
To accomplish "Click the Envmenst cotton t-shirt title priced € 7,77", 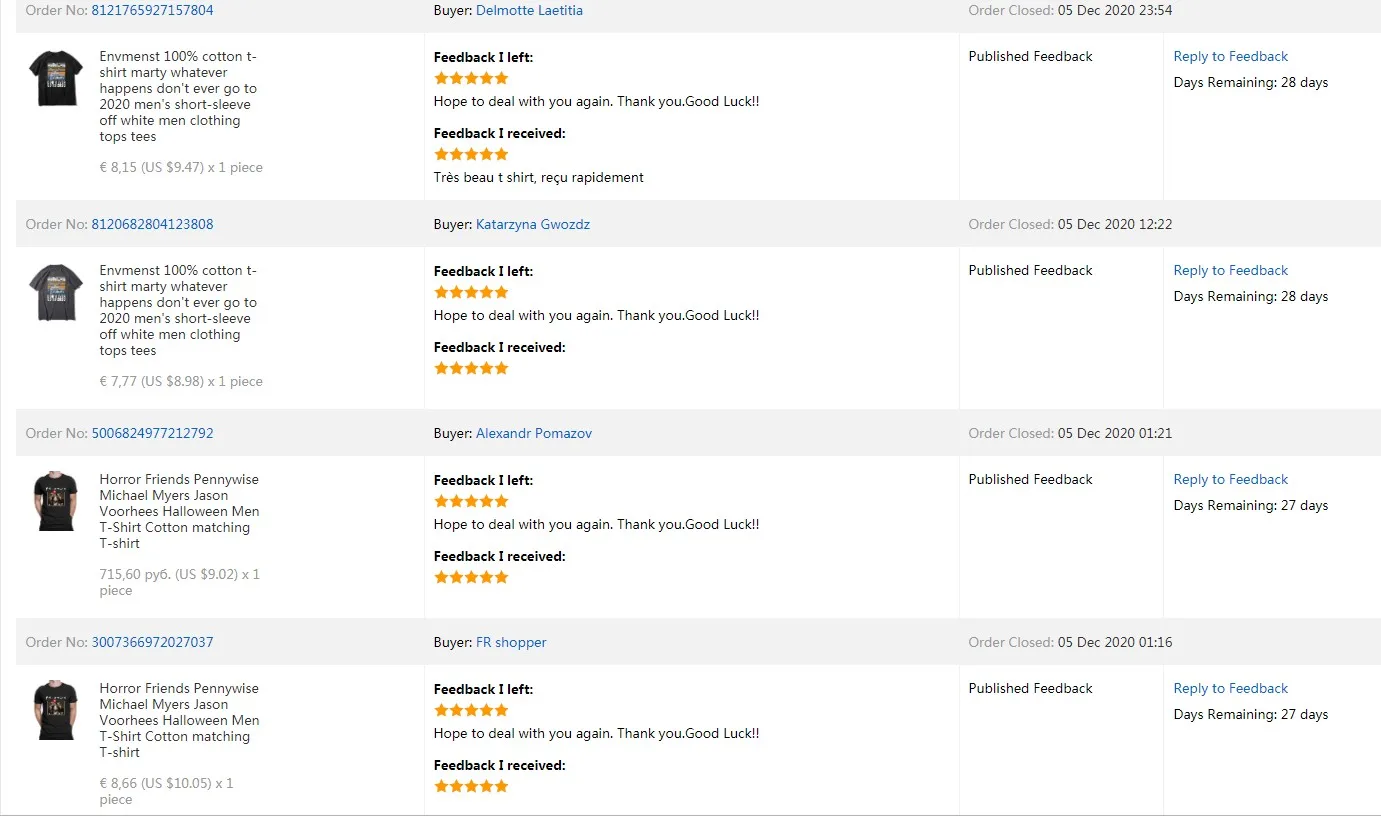I will [178, 310].
